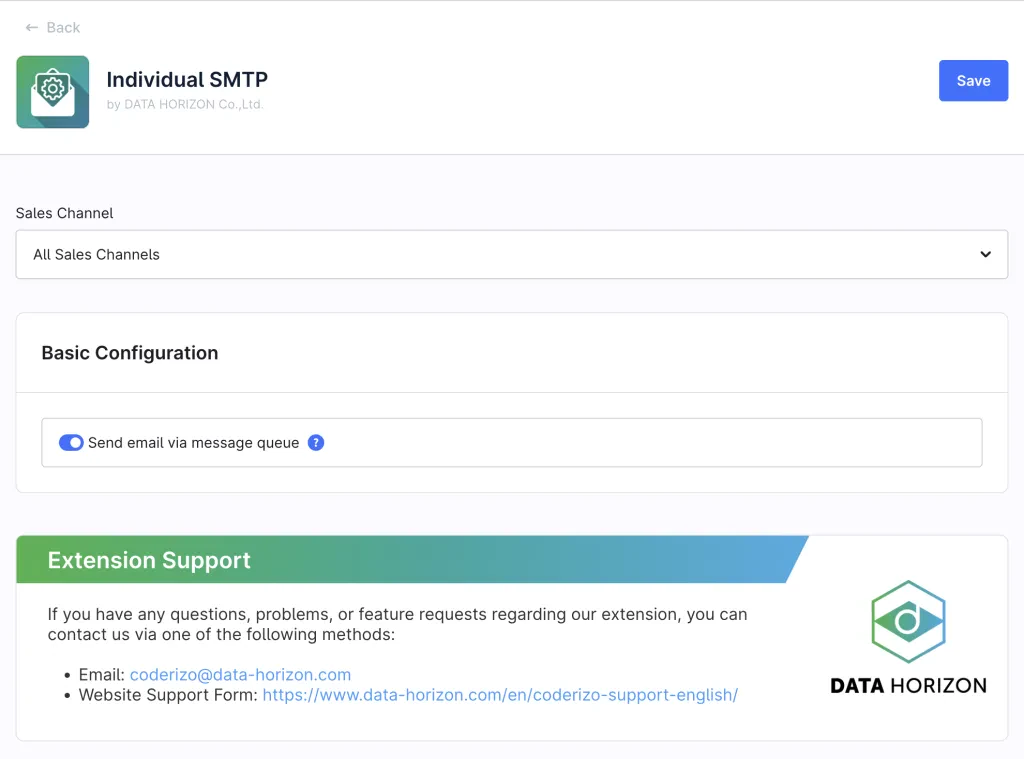This screenshot has width=1024, height=759.
Task: Open the blue question mark help tooltip
Action: pos(316,443)
